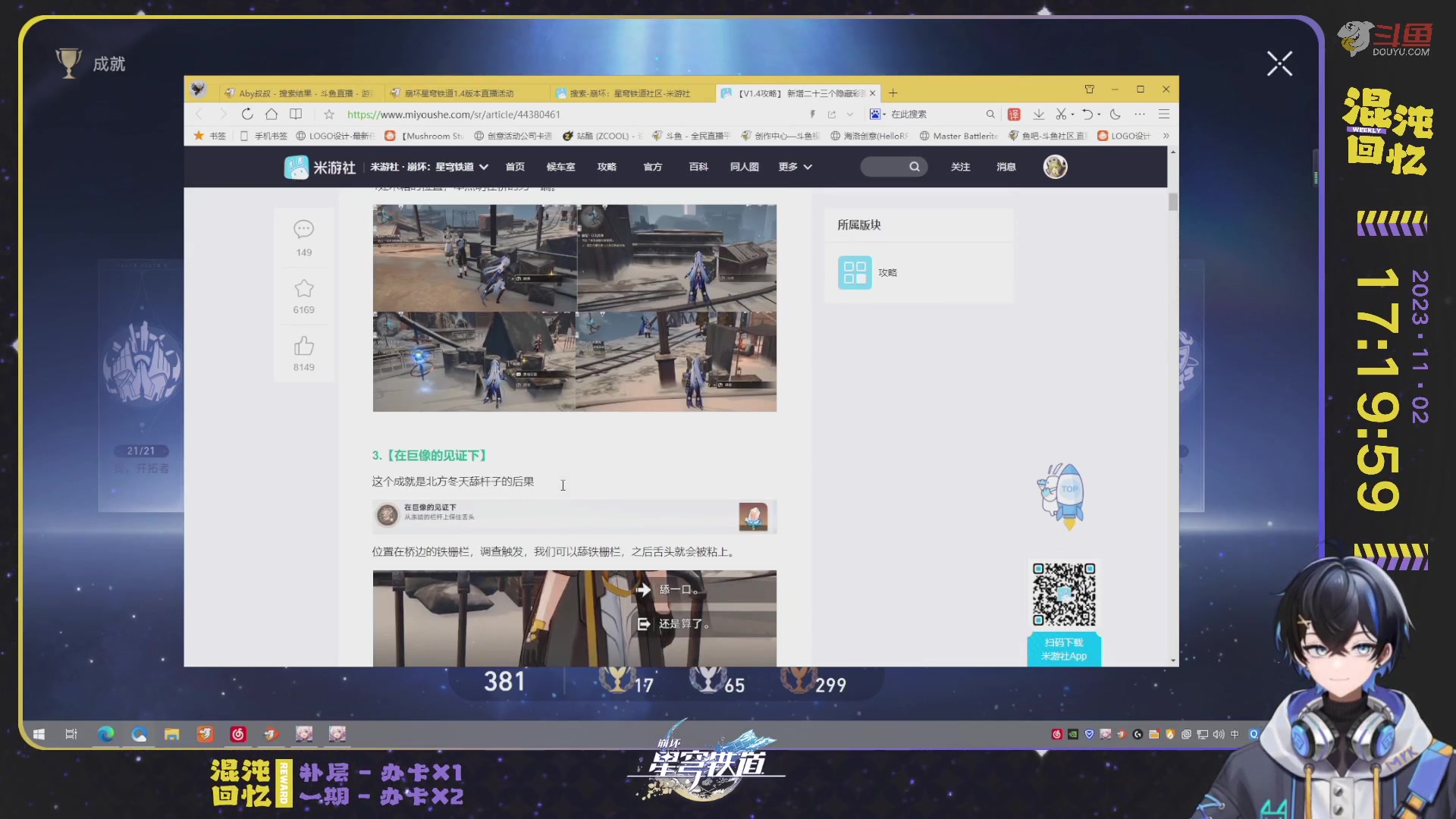
Task: Open the 手机书签 bookmark
Action: pos(263,136)
